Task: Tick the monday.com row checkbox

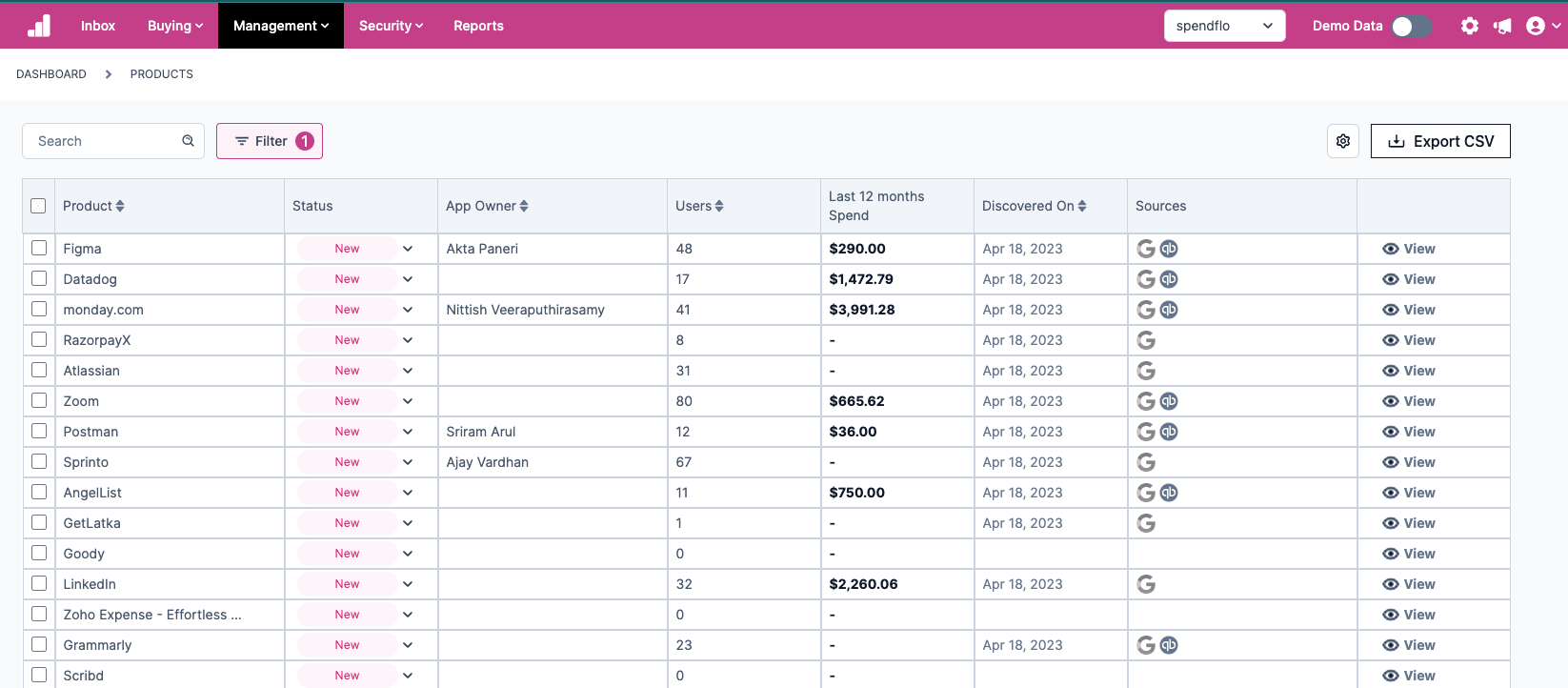Action: [39, 309]
